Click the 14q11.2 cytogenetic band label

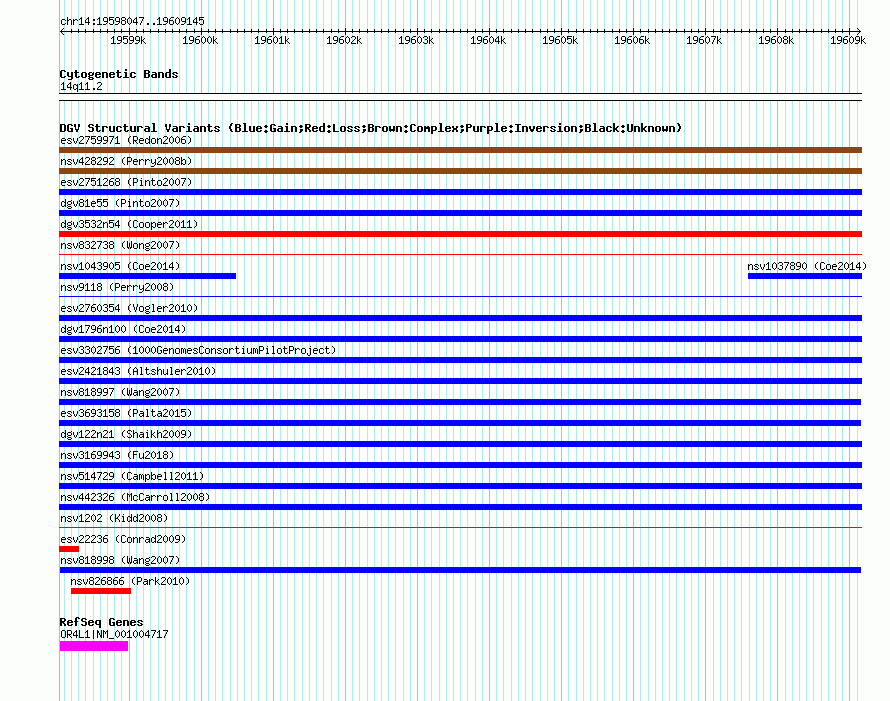point(81,86)
